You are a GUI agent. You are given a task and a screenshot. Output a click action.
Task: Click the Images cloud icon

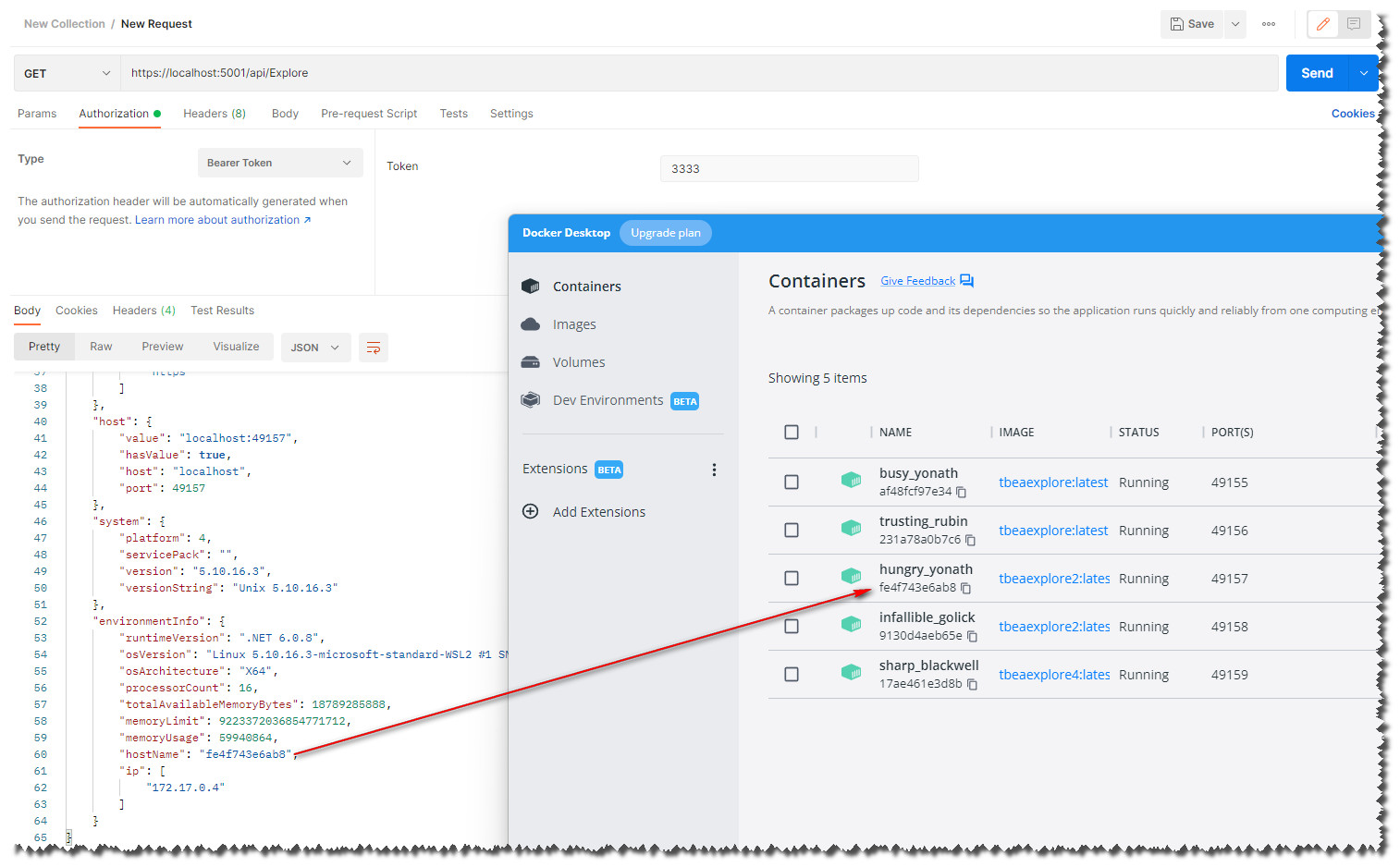point(531,324)
